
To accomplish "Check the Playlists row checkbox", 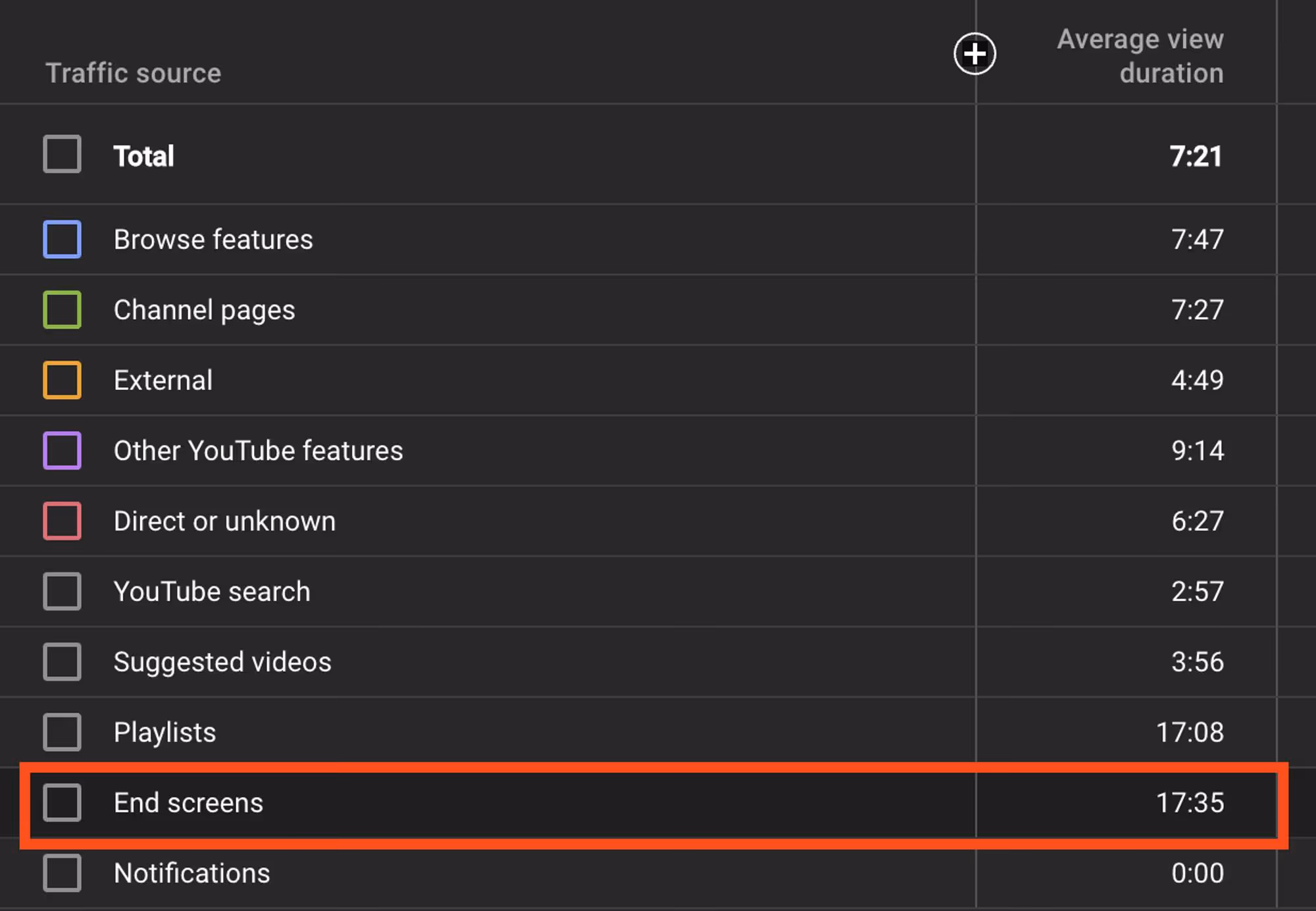I will [x=63, y=733].
